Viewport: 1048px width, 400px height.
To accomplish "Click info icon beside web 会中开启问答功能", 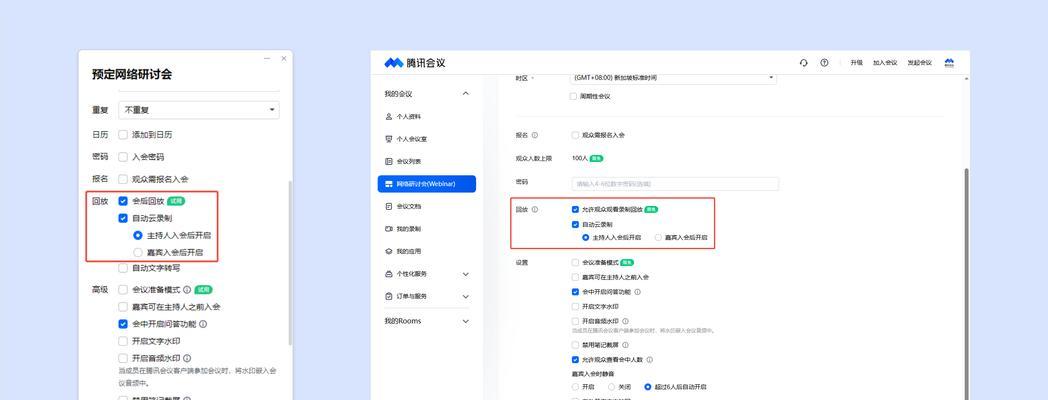I will [x=638, y=292].
